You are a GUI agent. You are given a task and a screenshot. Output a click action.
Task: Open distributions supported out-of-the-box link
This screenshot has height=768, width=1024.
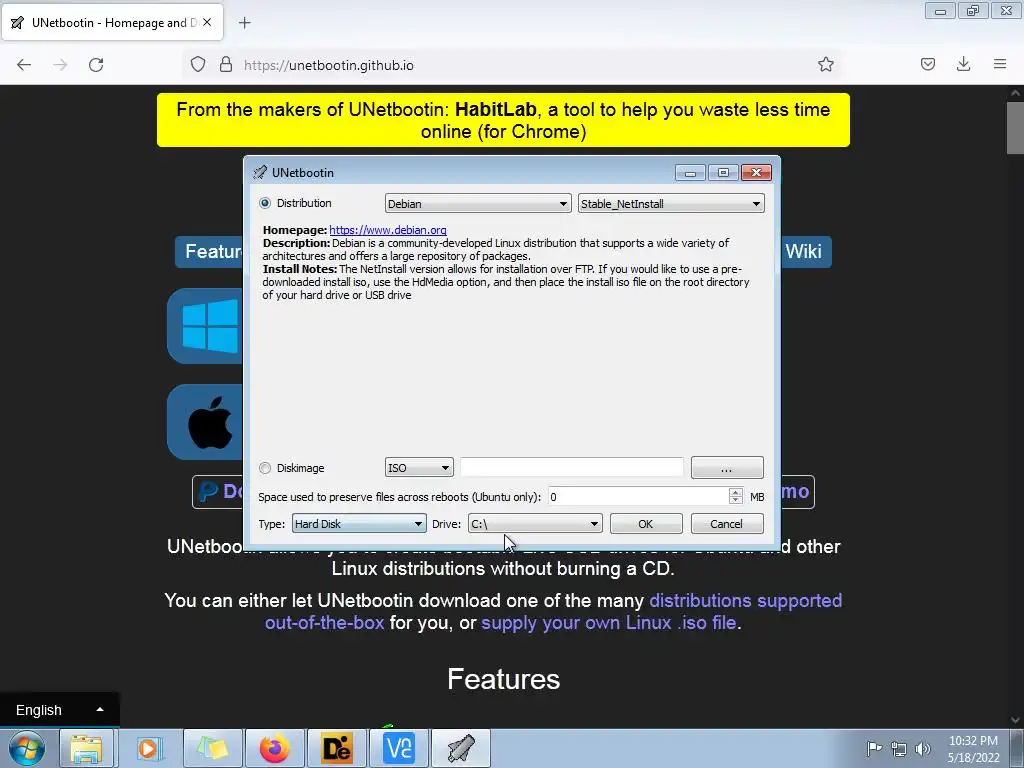pyautogui.click(x=553, y=611)
